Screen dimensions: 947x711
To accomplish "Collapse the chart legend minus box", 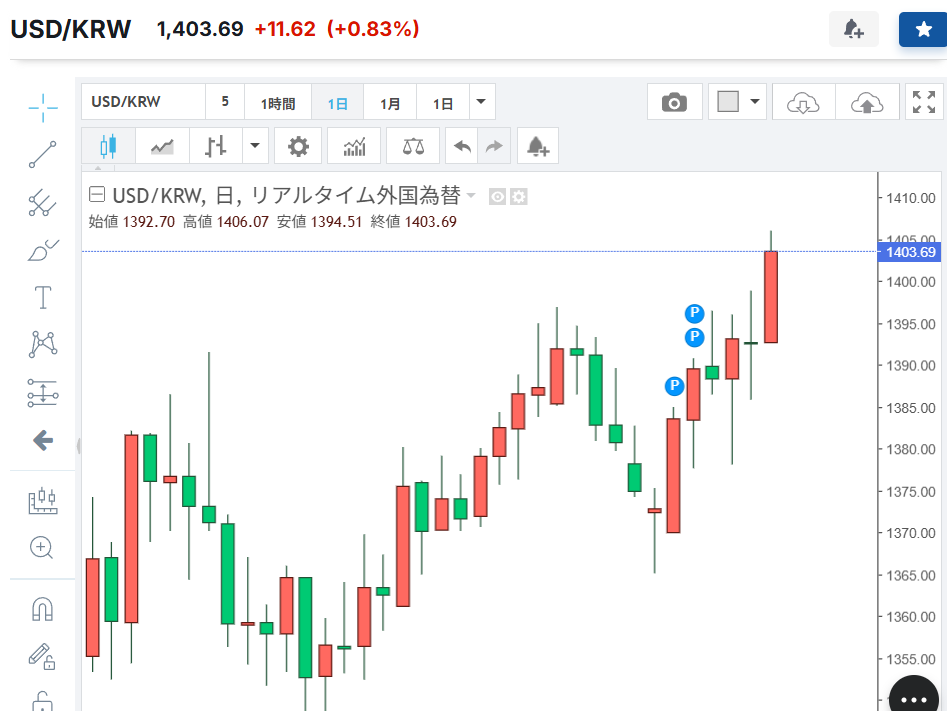I will pyautogui.click(x=97, y=195).
